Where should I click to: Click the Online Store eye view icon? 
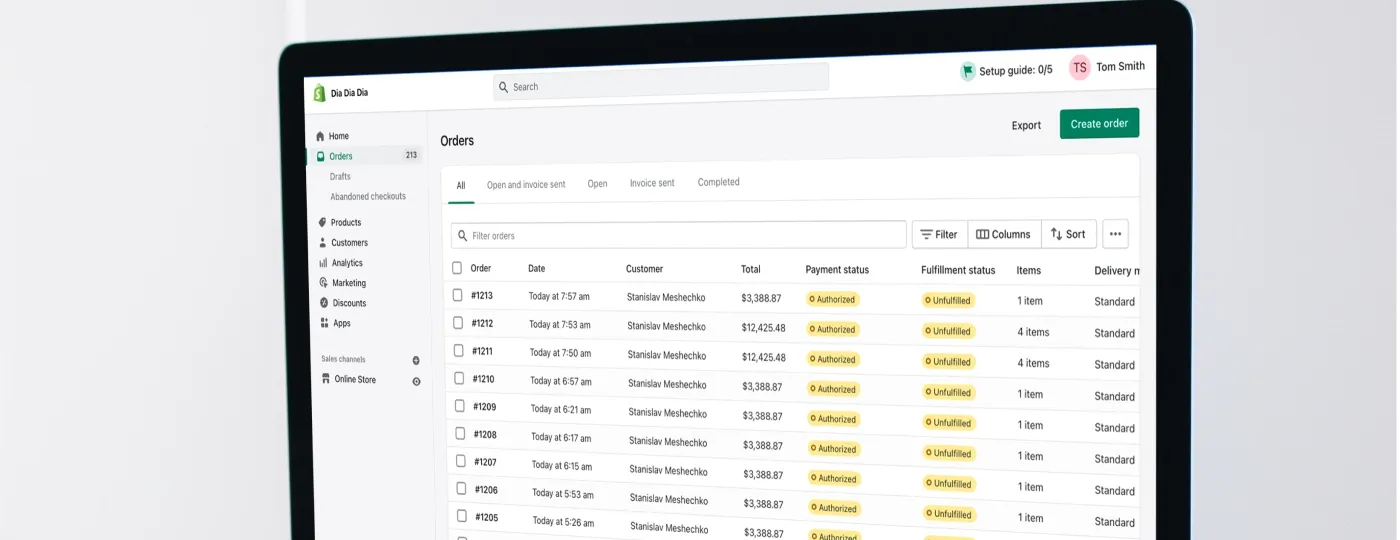click(416, 381)
